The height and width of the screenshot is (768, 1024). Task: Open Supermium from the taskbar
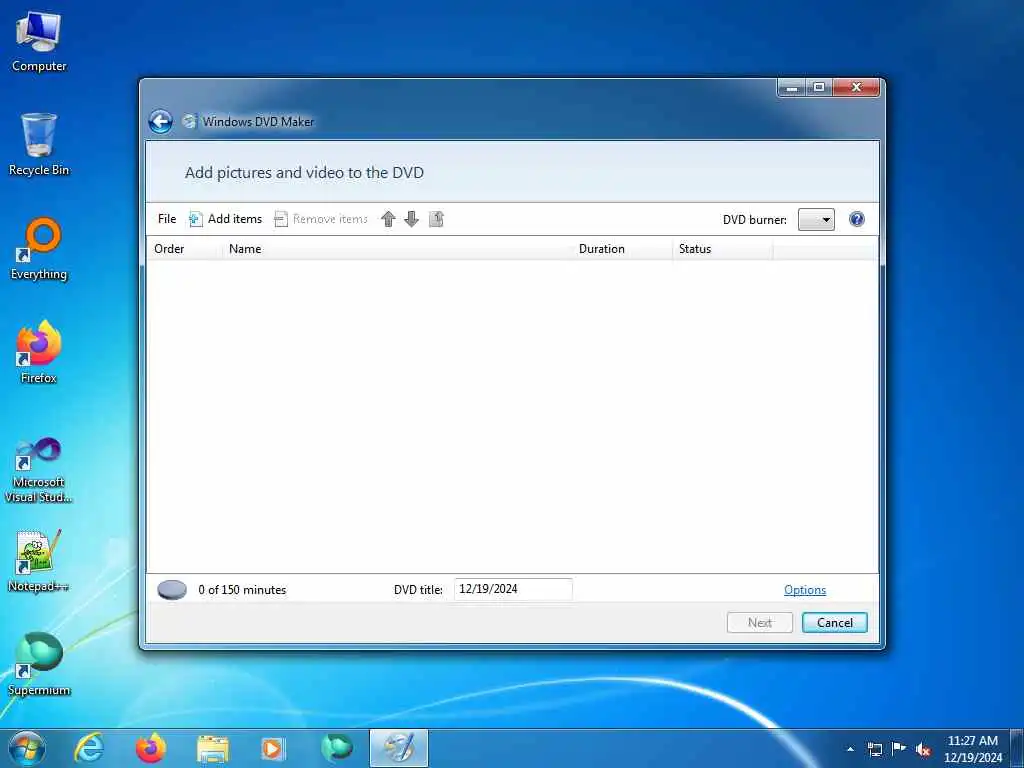tap(337, 748)
